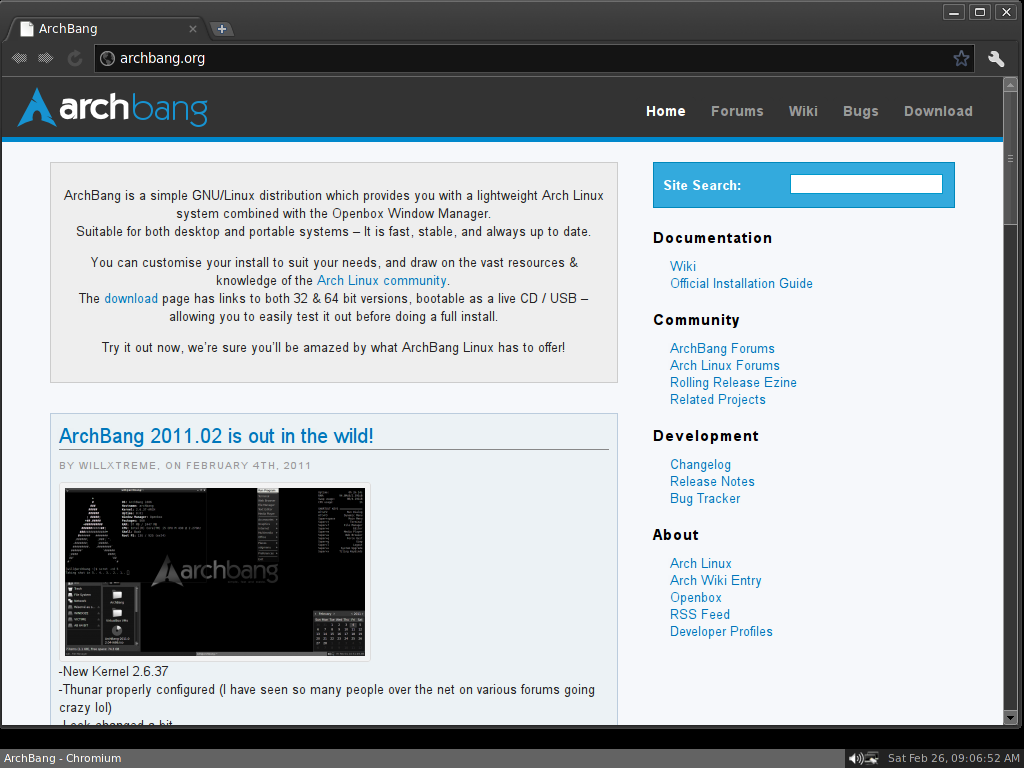The width and height of the screenshot is (1024, 768).
Task: Open Home in site navigation
Action: (x=665, y=111)
